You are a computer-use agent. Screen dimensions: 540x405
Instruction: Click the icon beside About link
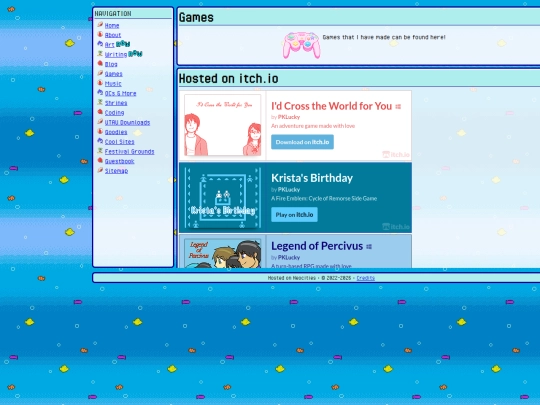(x=100, y=34)
